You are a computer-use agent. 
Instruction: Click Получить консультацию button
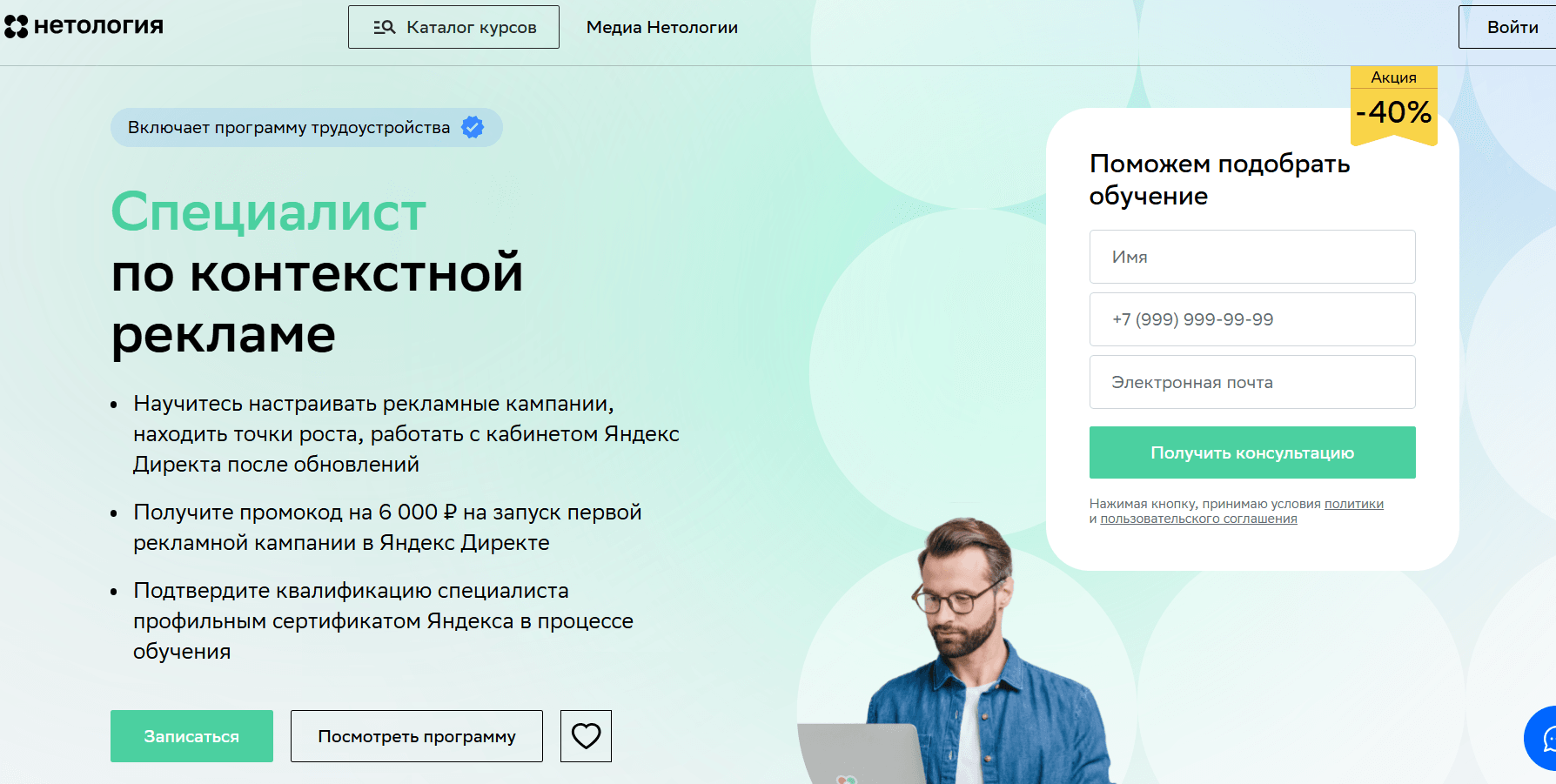[x=1252, y=452]
